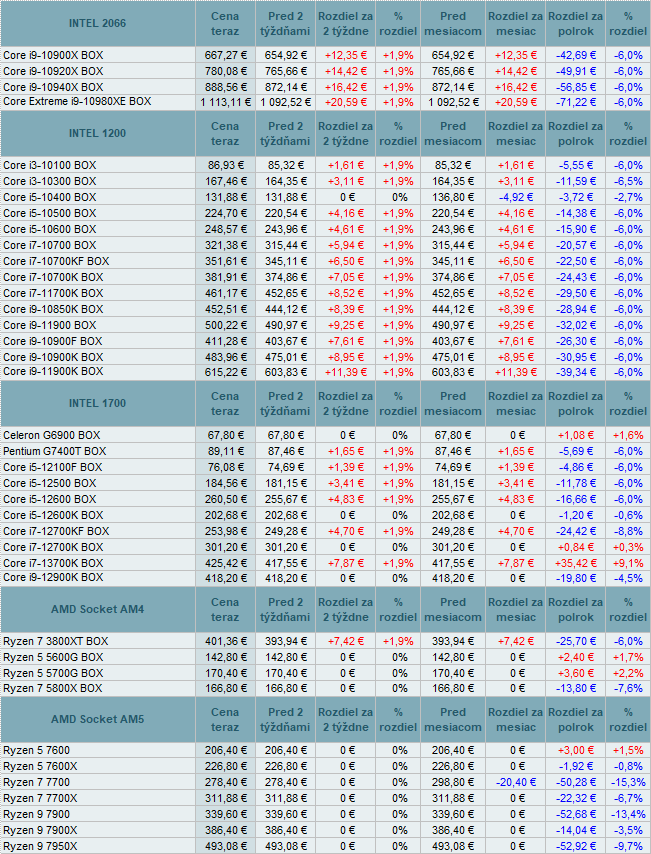
Task: Select the 615,22 € current price cell
Action: 226,373
